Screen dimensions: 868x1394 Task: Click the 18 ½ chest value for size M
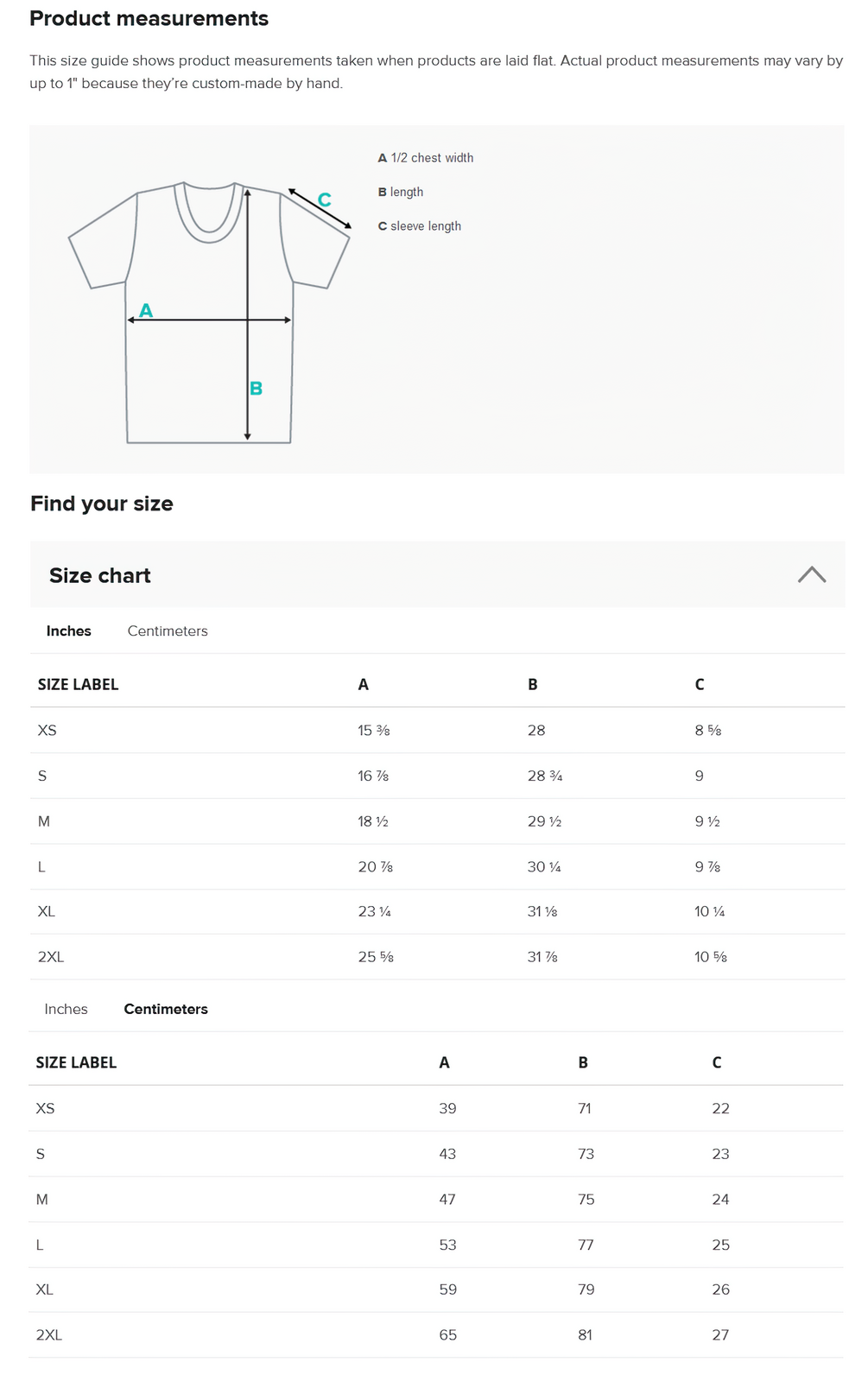click(373, 822)
